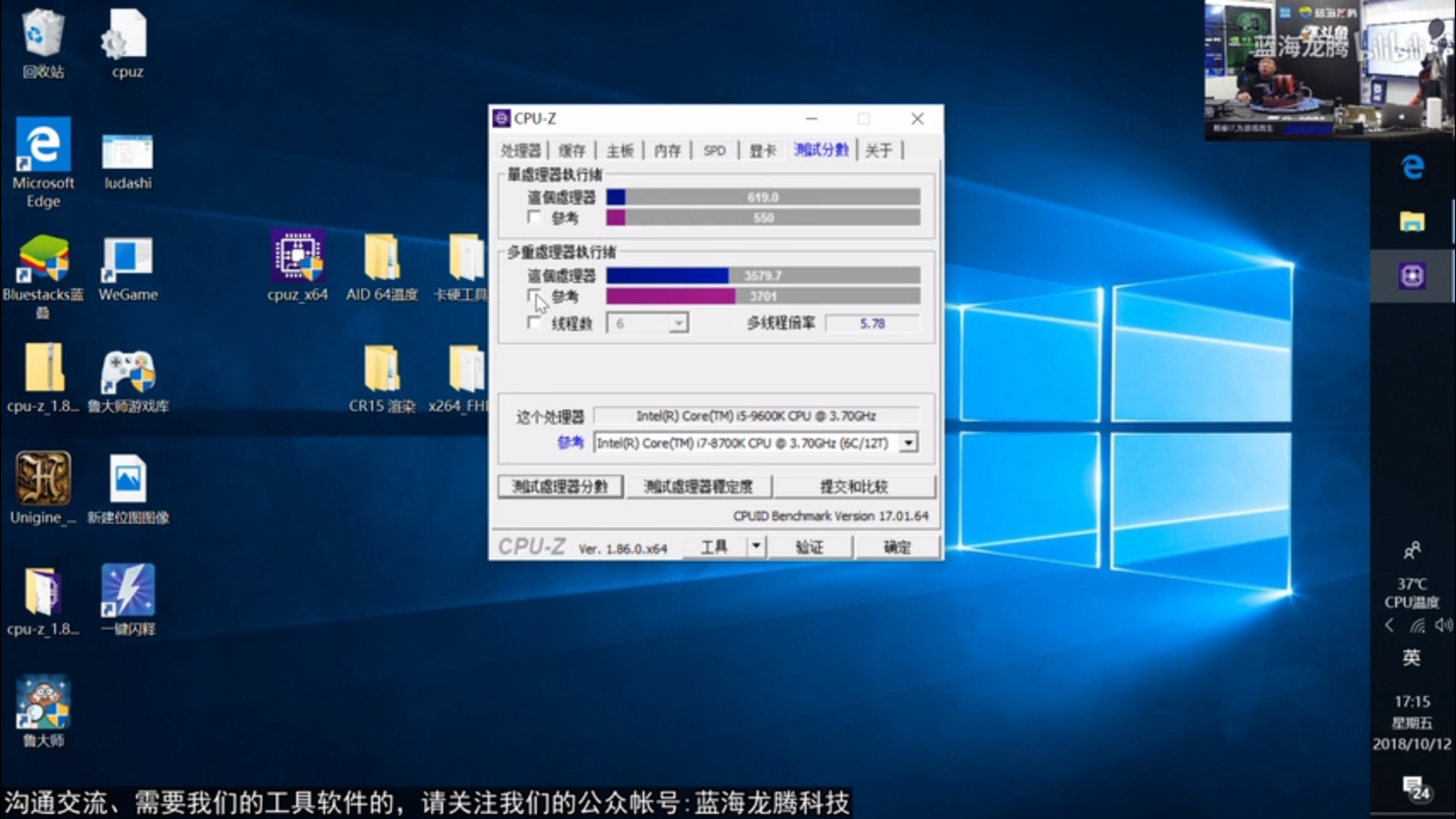Click the 验证 button
Screen dimensions: 1456x819
pyautogui.click(x=809, y=547)
